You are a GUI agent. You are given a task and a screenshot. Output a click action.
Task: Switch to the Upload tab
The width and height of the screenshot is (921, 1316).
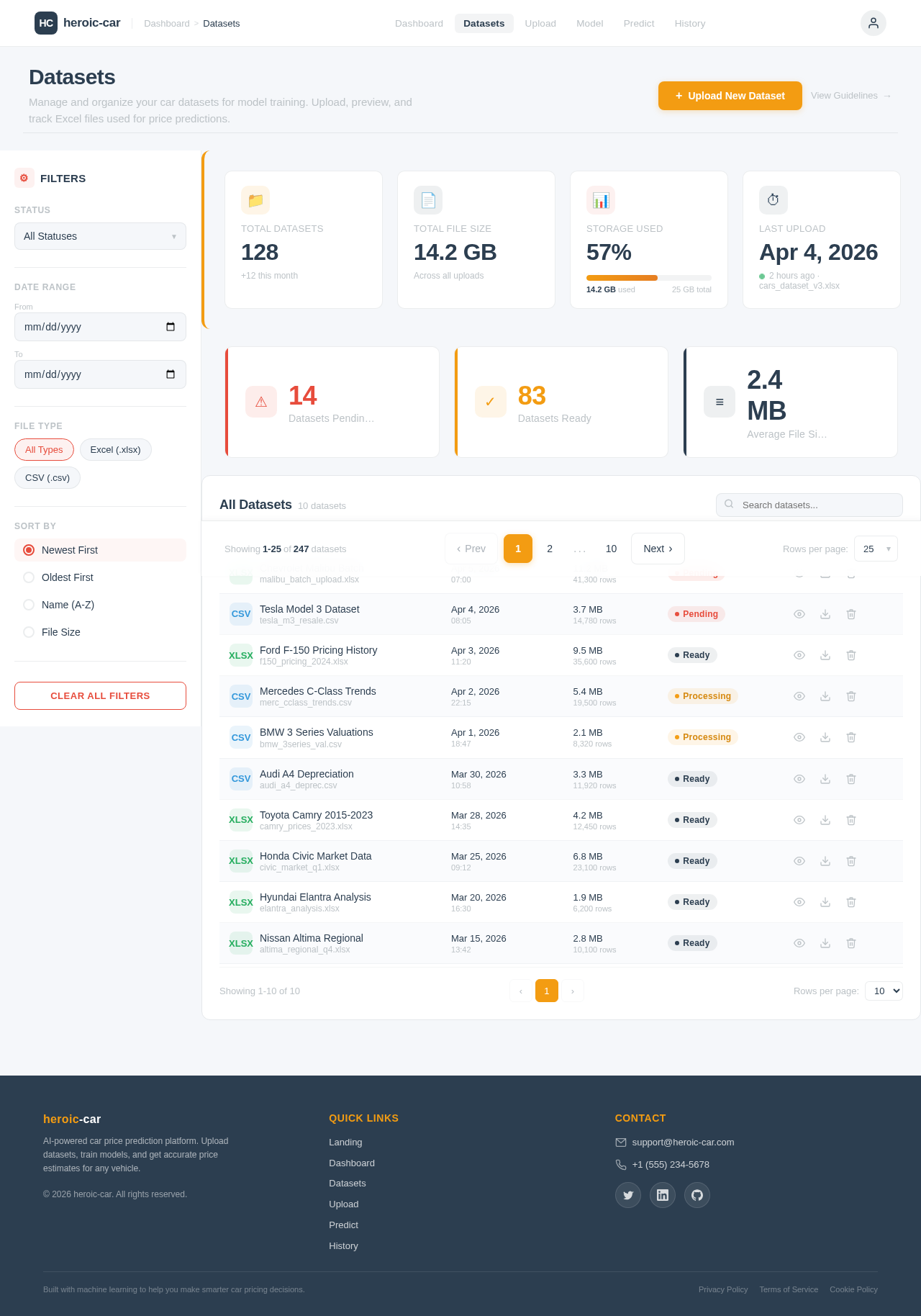tap(540, 24)
